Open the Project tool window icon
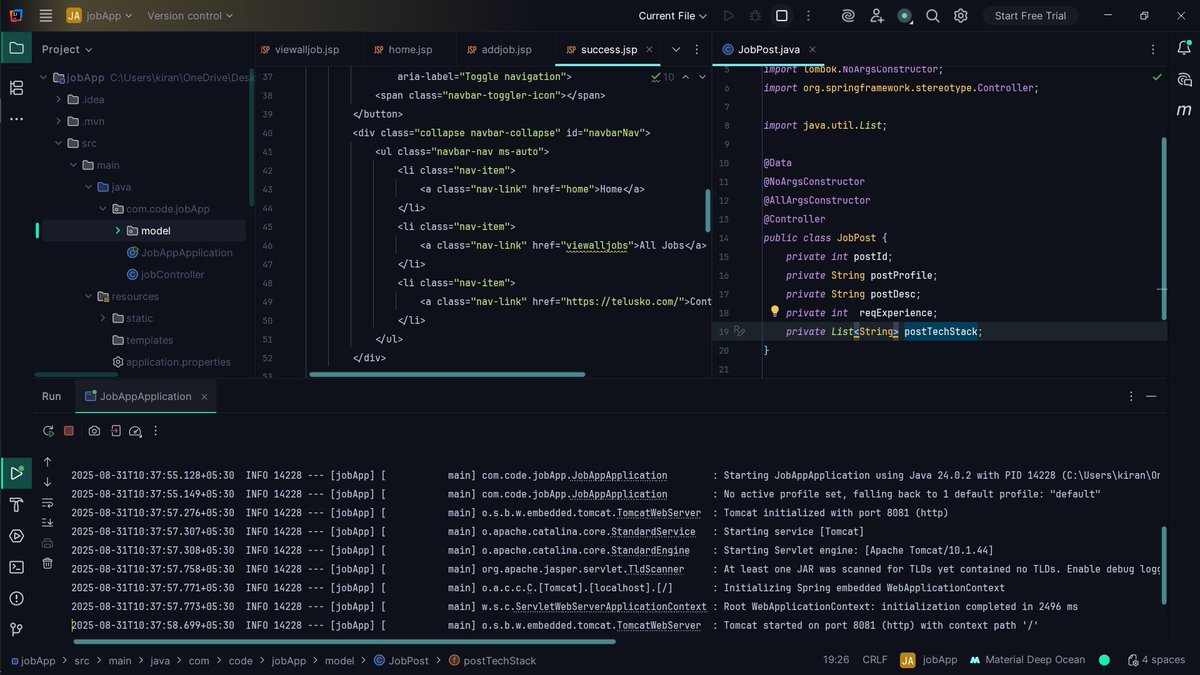Screen dimensions: 1200x675 coord(16,48)
